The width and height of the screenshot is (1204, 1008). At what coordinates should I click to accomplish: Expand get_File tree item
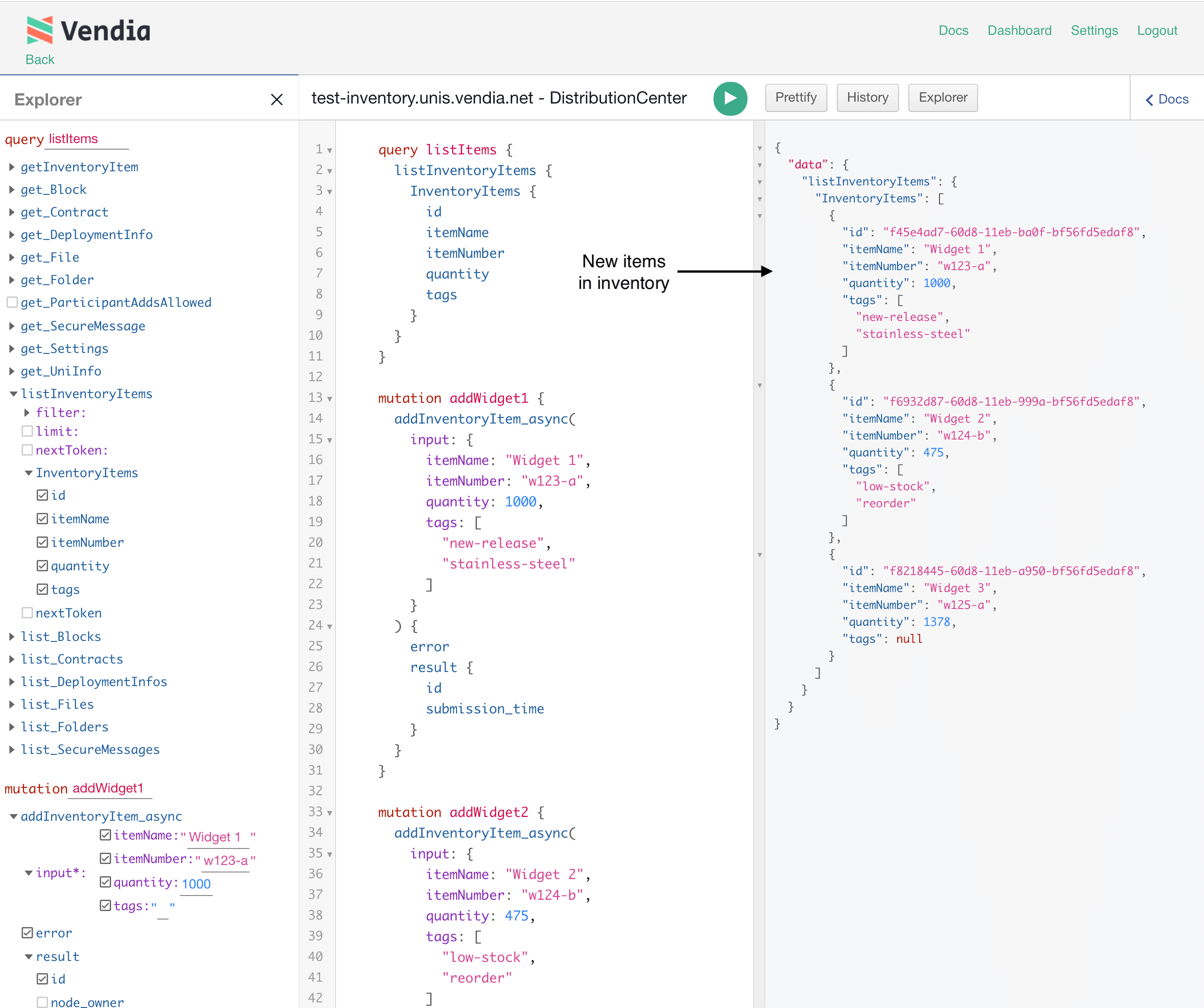pyautogui.click(x=11, y=257)
